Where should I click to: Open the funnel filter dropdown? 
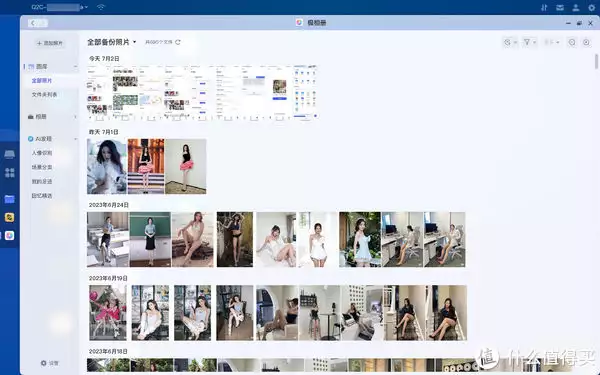click(x=529, y=42)
